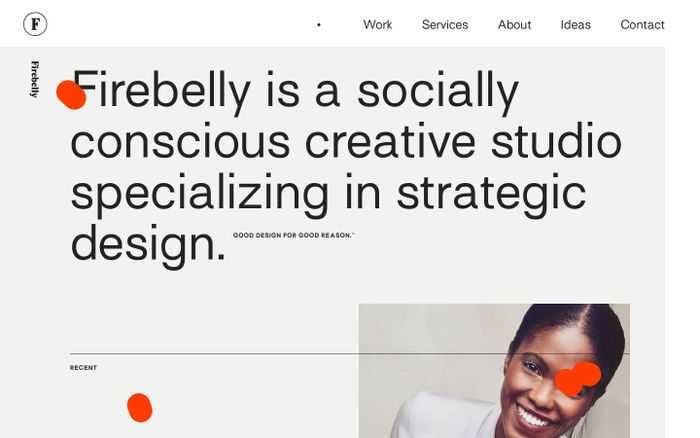
Task: Click the word "socially" in the headline
Action: [x=437, y=92]
